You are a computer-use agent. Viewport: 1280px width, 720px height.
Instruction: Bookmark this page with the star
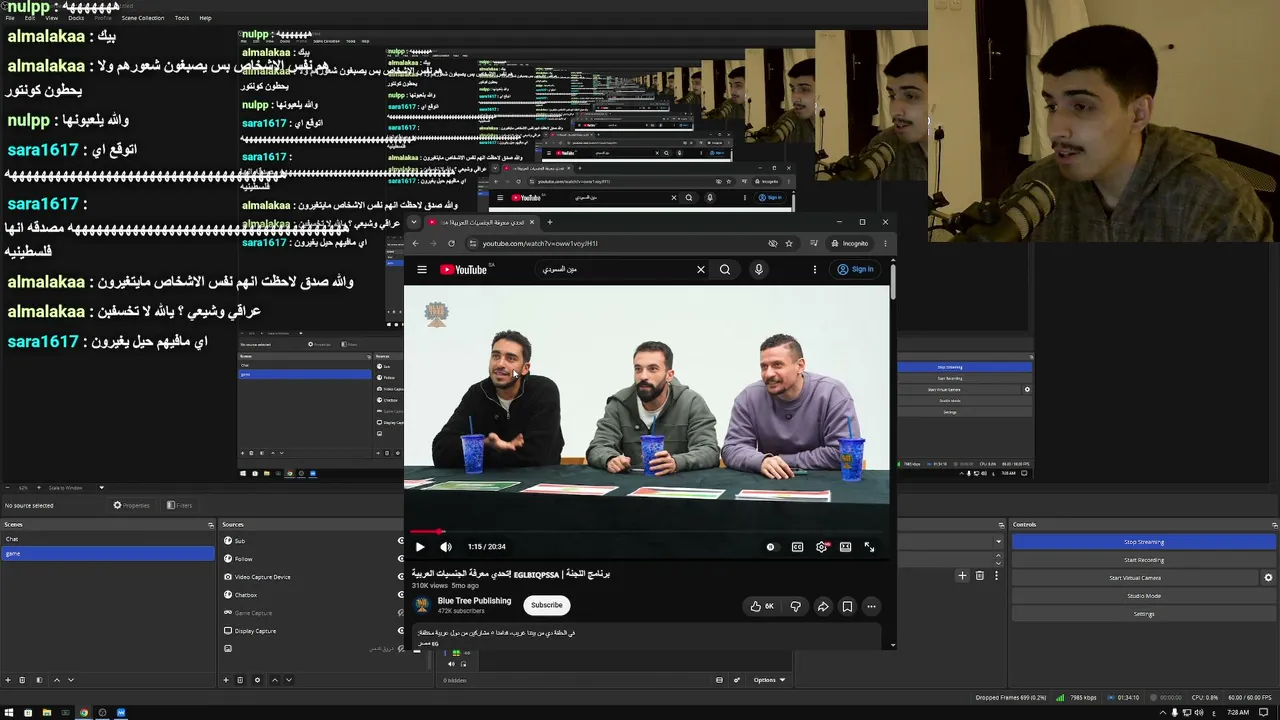coord(789,243)
